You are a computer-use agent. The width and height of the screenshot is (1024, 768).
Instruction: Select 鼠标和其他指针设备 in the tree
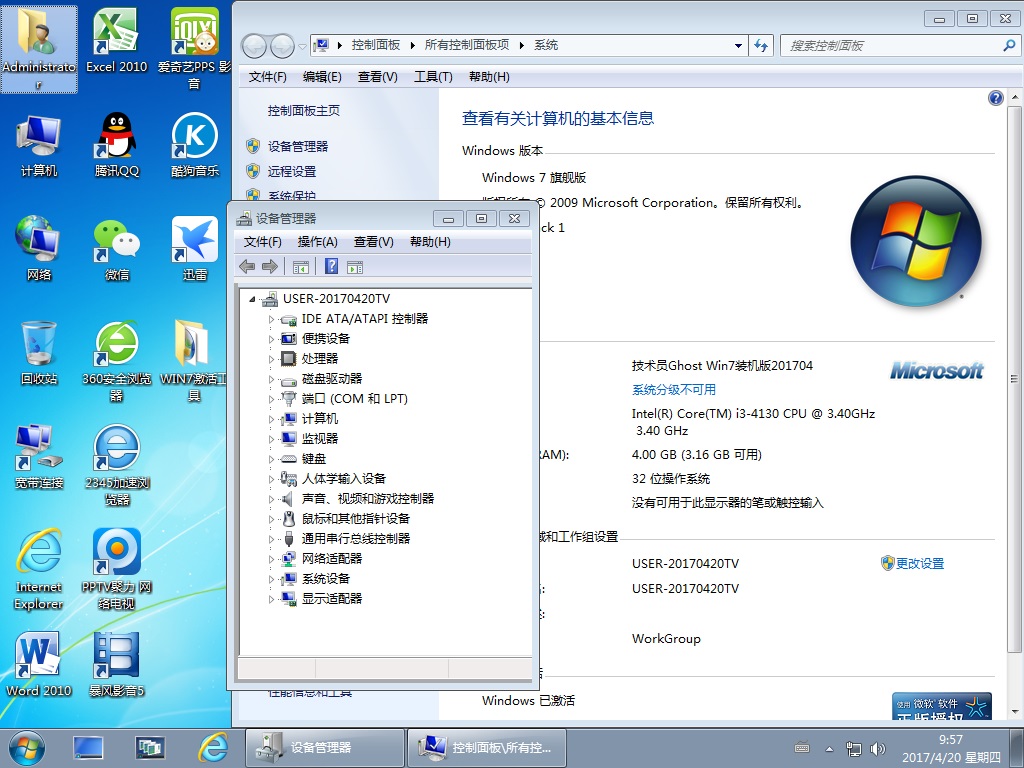(355, 519)
